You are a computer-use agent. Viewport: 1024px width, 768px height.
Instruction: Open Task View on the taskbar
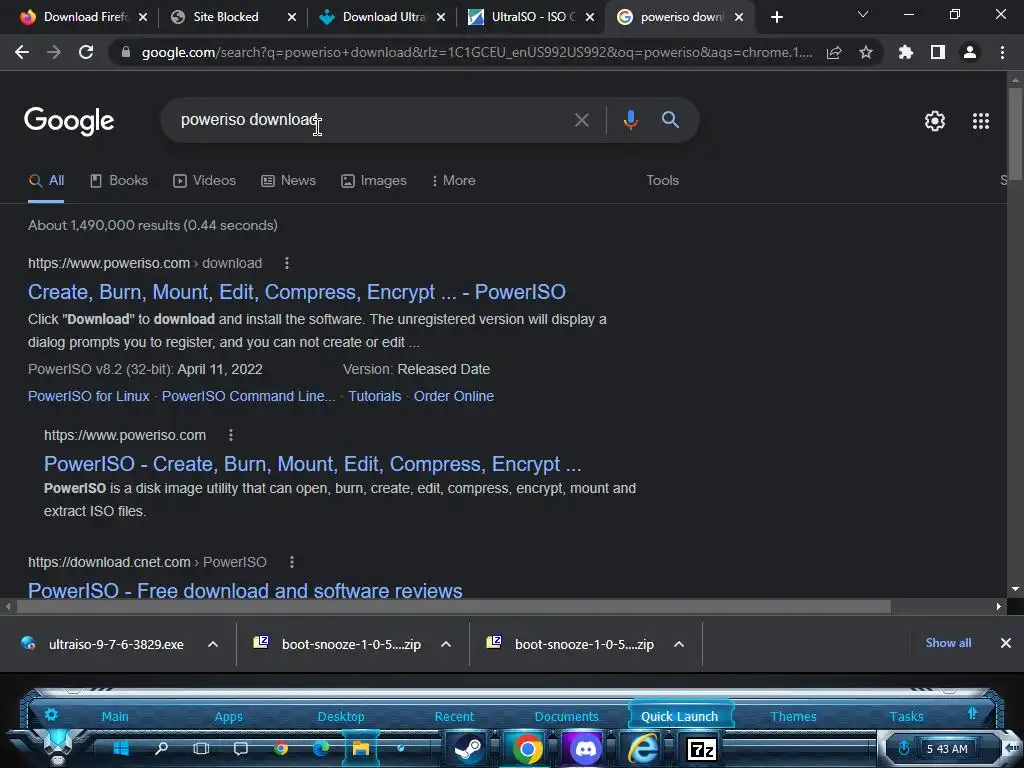point(201,748)
